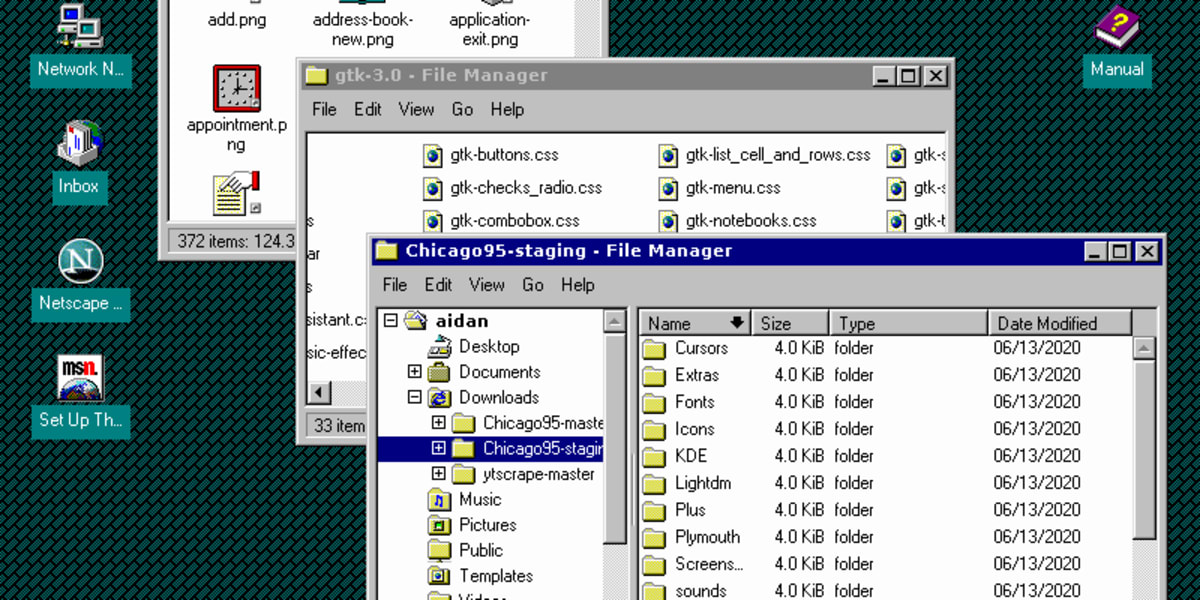Click the 372 items status bar text

(237, 241)
